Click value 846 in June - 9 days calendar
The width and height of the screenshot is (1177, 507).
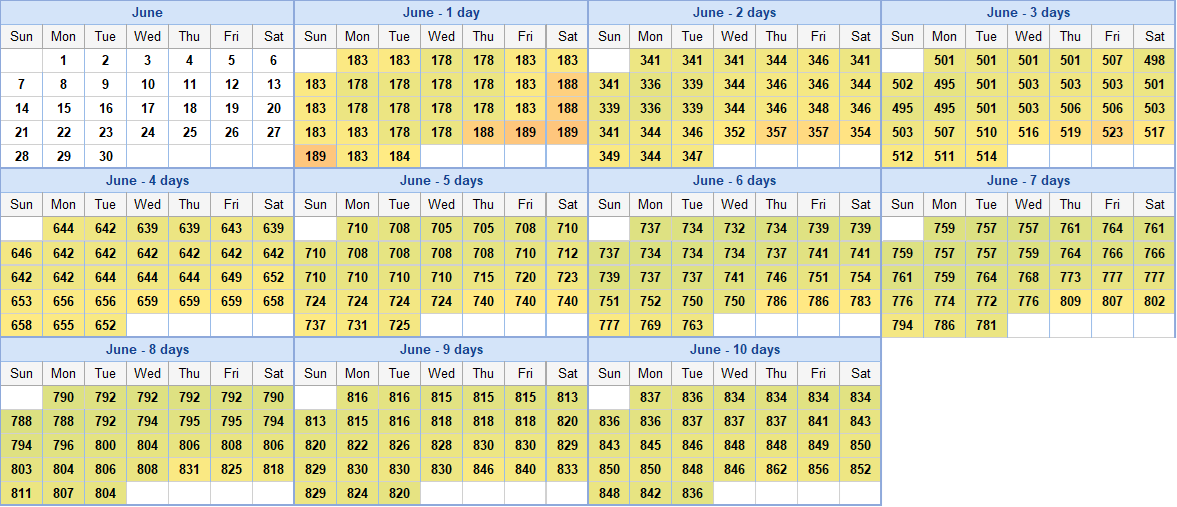(483, 470)
